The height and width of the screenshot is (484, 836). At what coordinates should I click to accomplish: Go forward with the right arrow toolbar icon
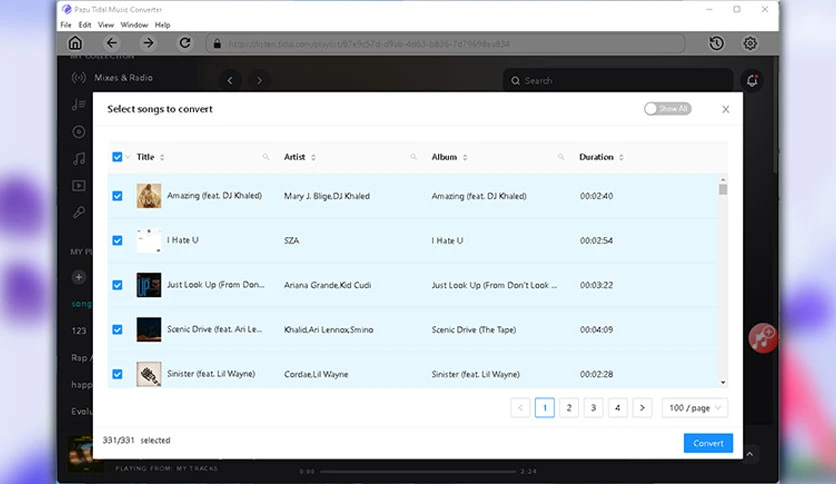pos(148,43)
